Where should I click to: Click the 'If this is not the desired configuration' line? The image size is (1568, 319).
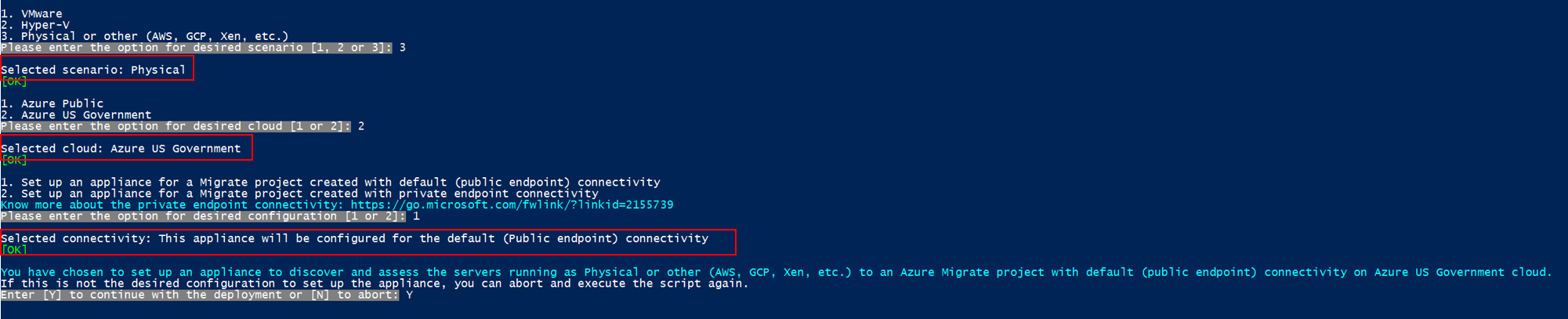[x=375, y=284]
